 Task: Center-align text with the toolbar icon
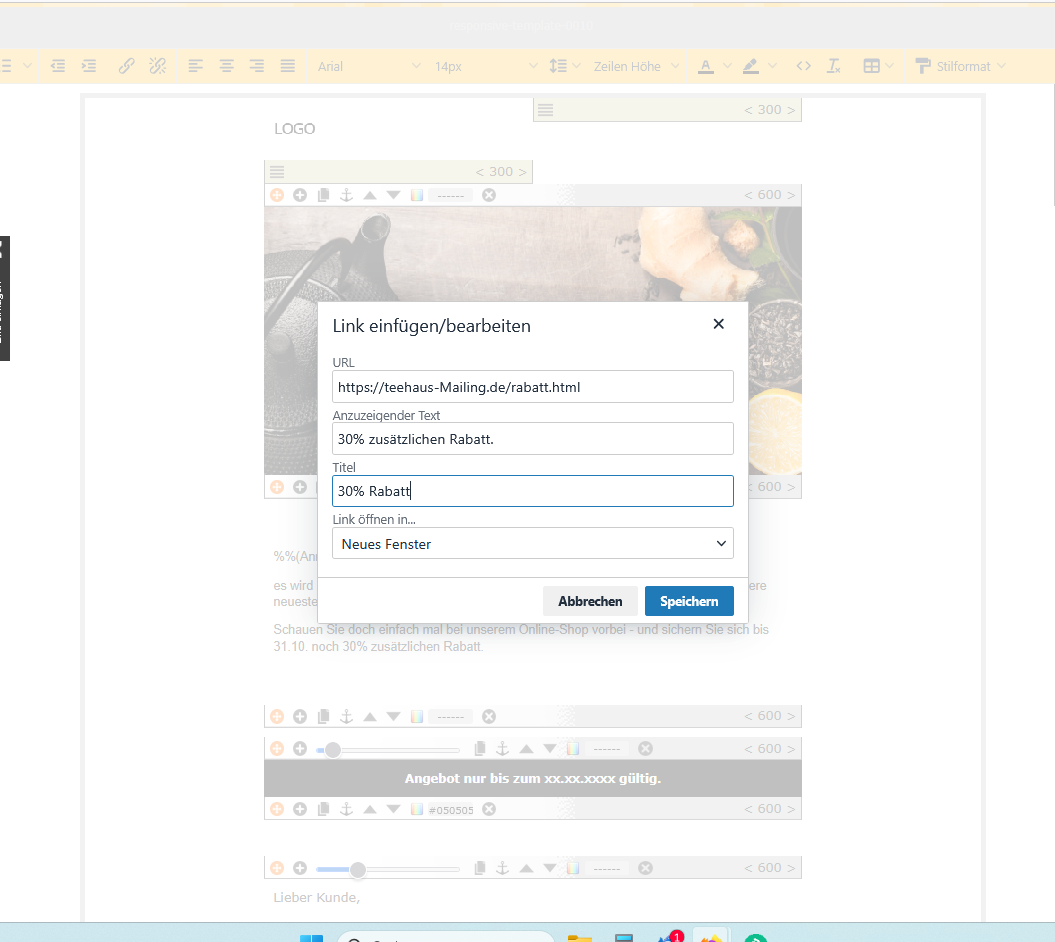point(227,66)
